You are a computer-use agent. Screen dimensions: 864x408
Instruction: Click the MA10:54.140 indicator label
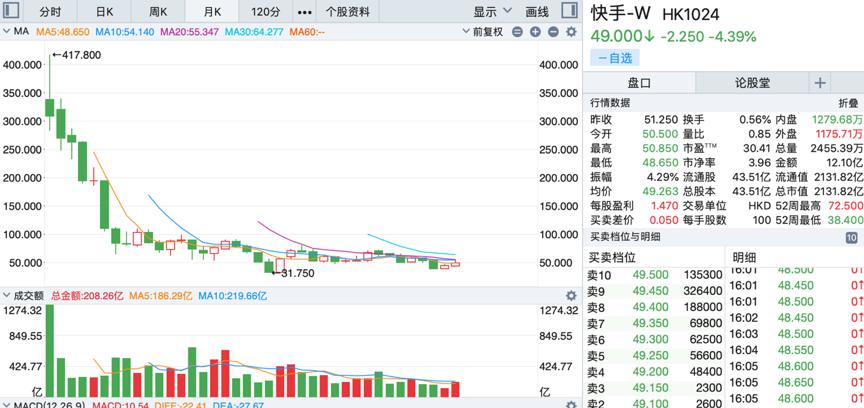(125, 32)
